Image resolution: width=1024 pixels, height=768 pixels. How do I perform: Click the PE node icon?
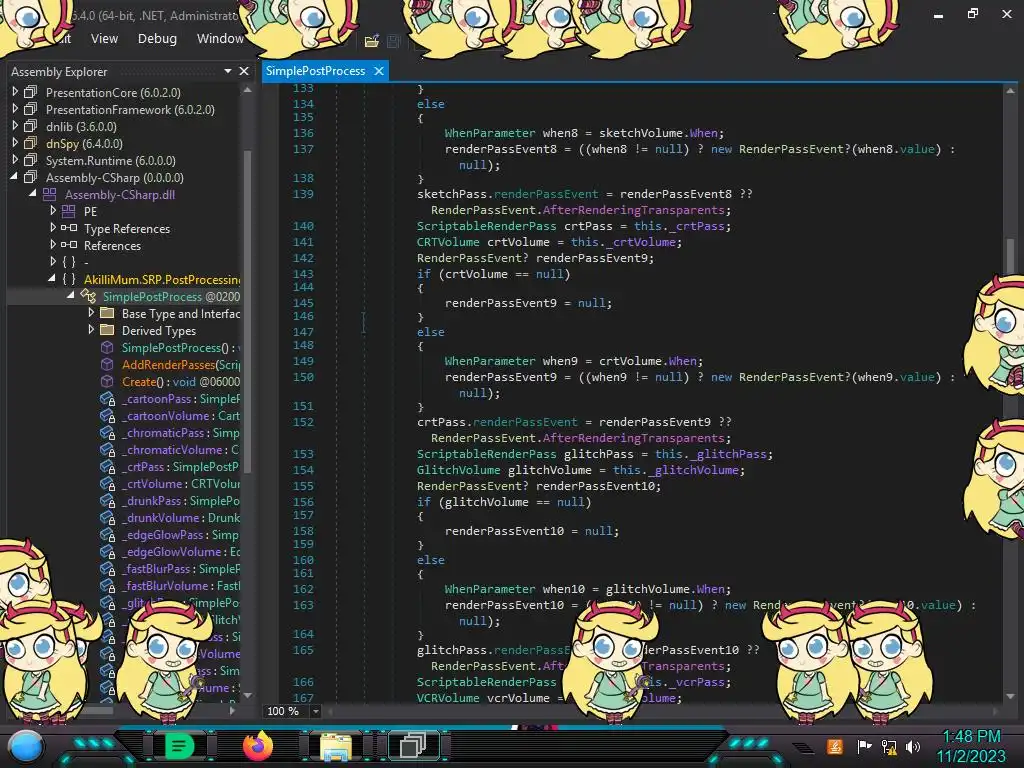click(x=69, y=211)
